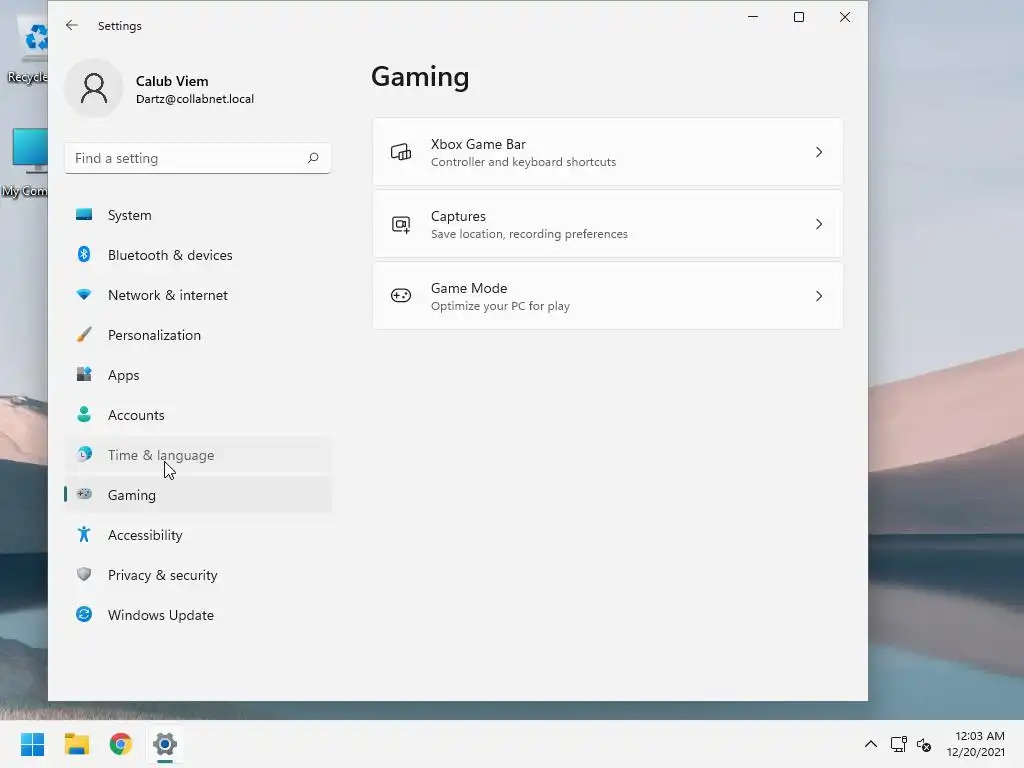Select System in the sidebar
The image size is (1024, 768).
click(x=198, y=215)
